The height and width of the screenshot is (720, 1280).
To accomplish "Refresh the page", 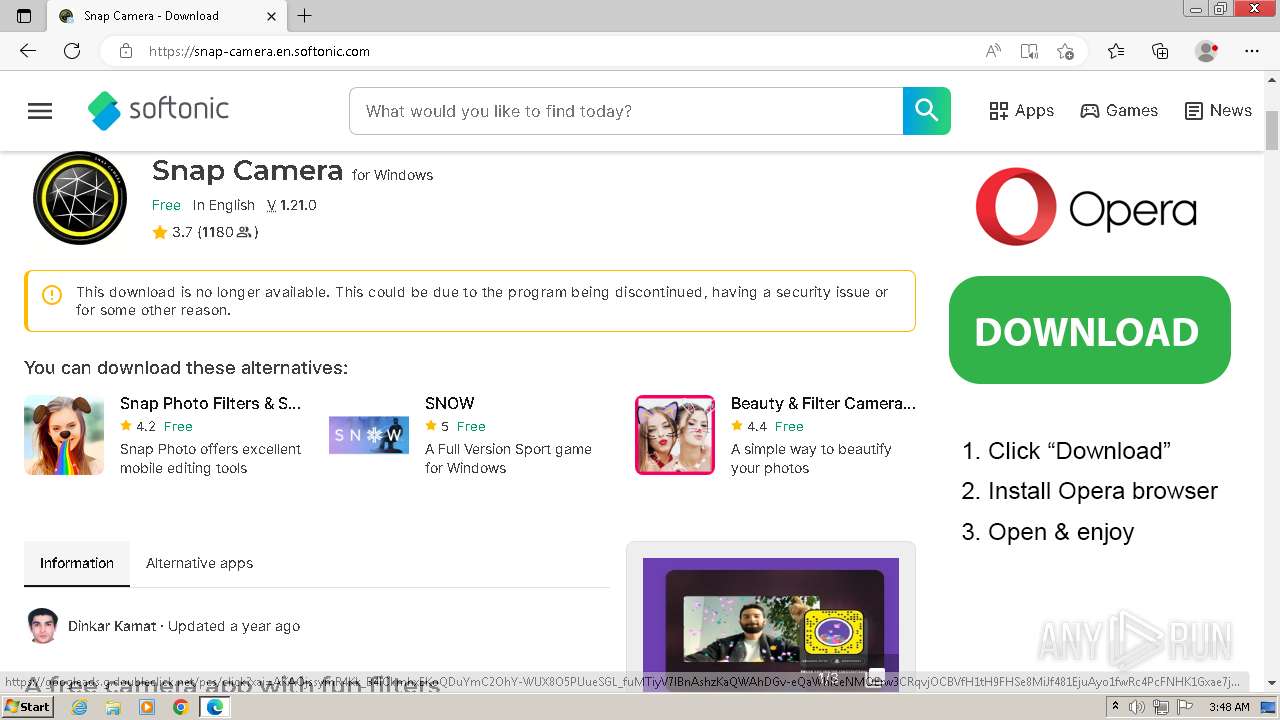I will coord(72,51).
